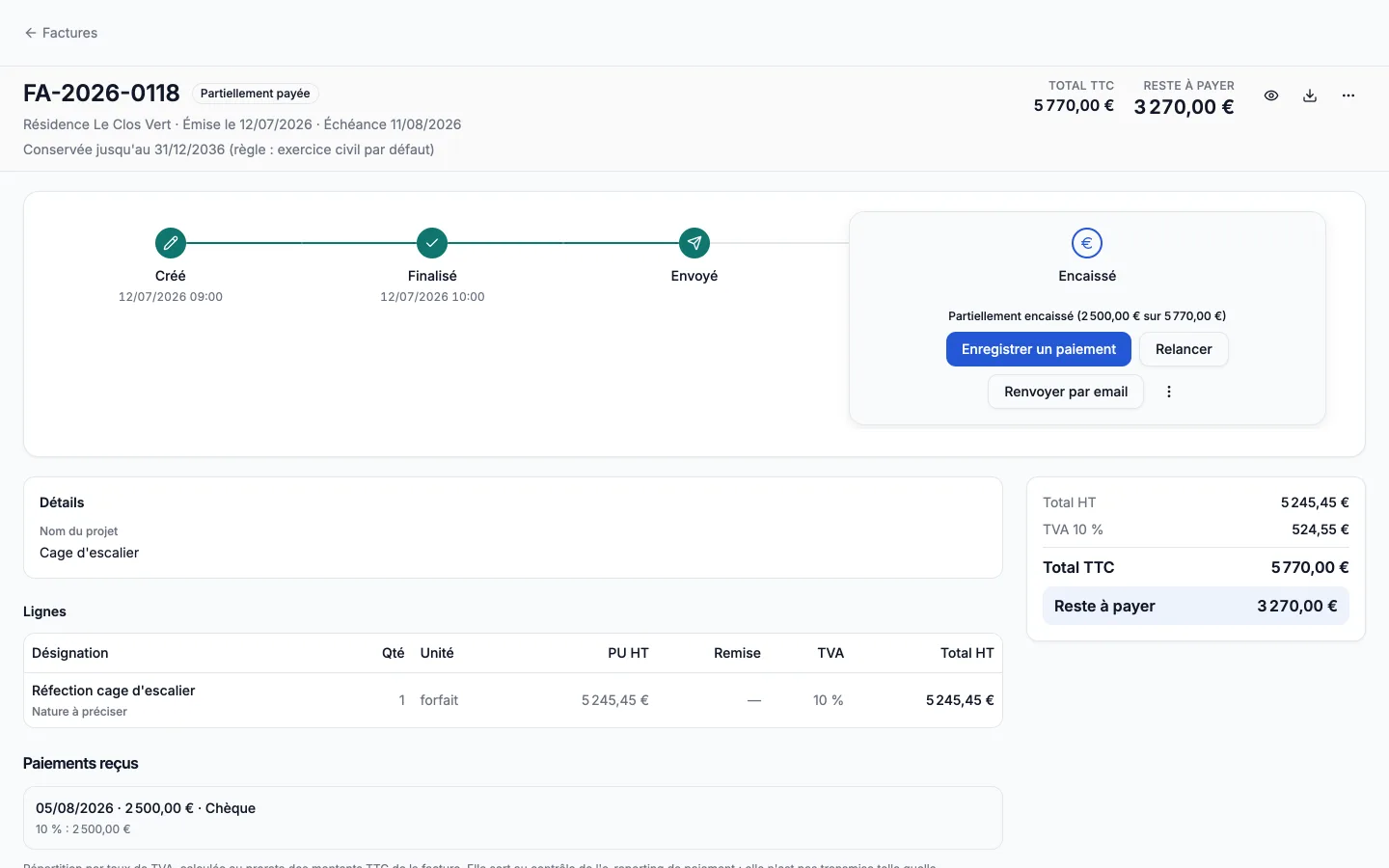Click the project name Cage d'escalier
The width and height of the screenshot is (1389, 868).
click(89, 553)
